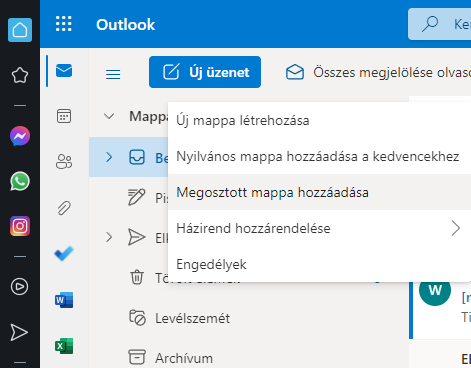Open the circular play player icon in the sidebar
This screenshot has width=471, height=368.
coord(19,287)
